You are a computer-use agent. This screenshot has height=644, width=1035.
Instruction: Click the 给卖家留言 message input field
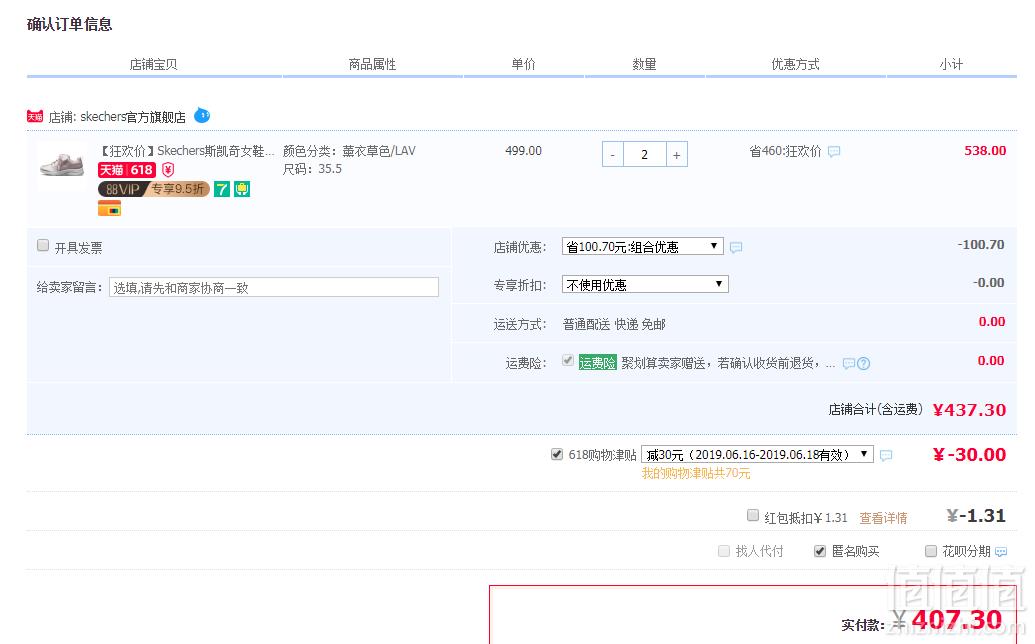[x=274, y=287]
